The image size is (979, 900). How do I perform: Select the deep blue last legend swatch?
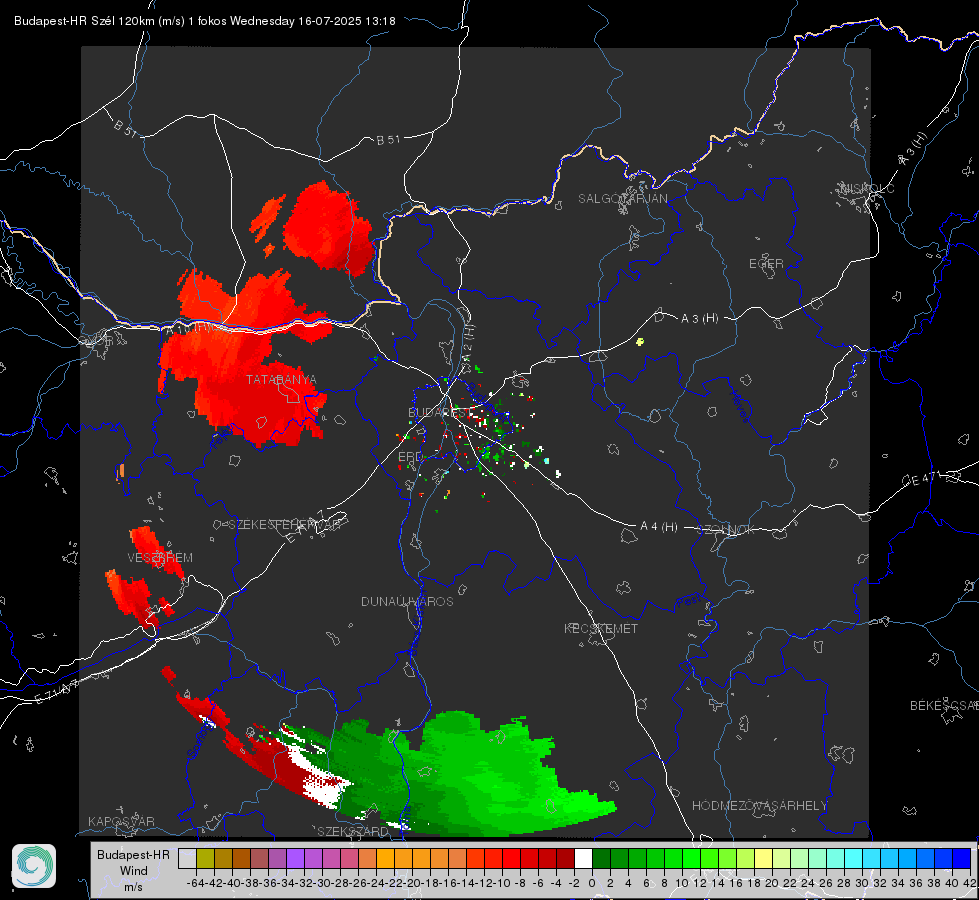(962, 858)
